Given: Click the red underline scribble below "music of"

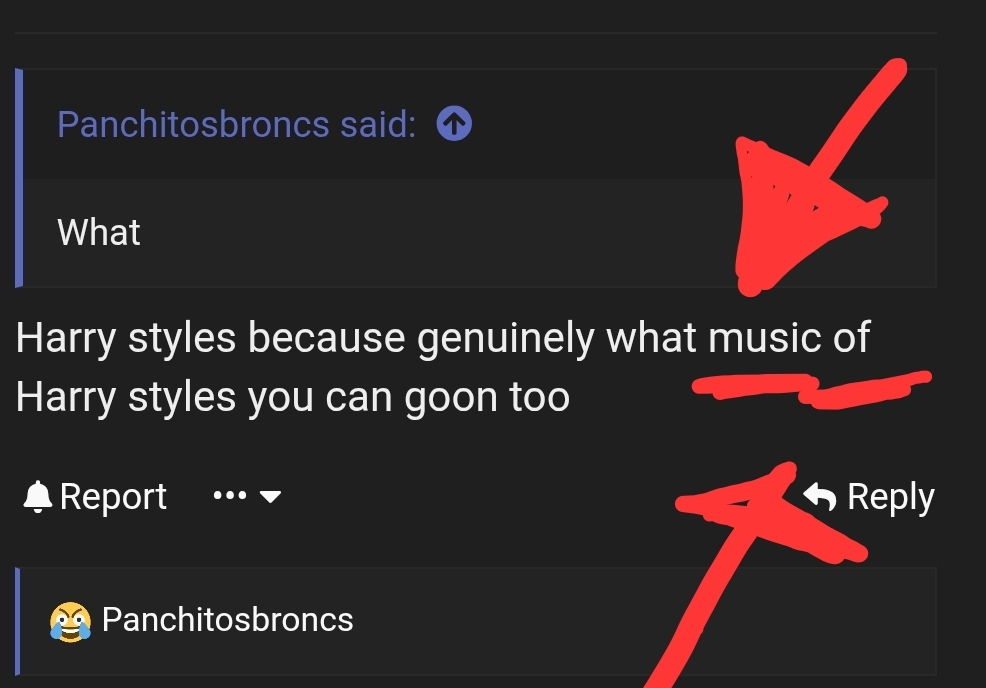Looking at the screenshot, I should click(810, 386).
